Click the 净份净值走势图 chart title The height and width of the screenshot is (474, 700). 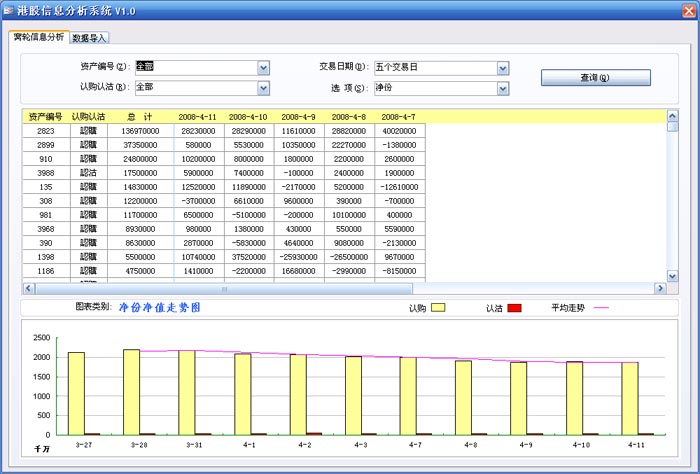(159, 307)
